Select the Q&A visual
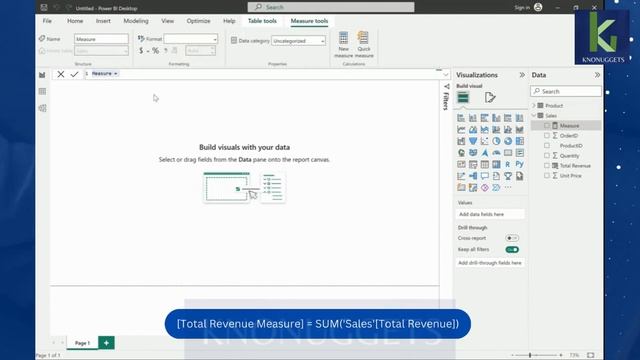The width and height of the screenshot is (640, 360). click(x=484, y=176)
